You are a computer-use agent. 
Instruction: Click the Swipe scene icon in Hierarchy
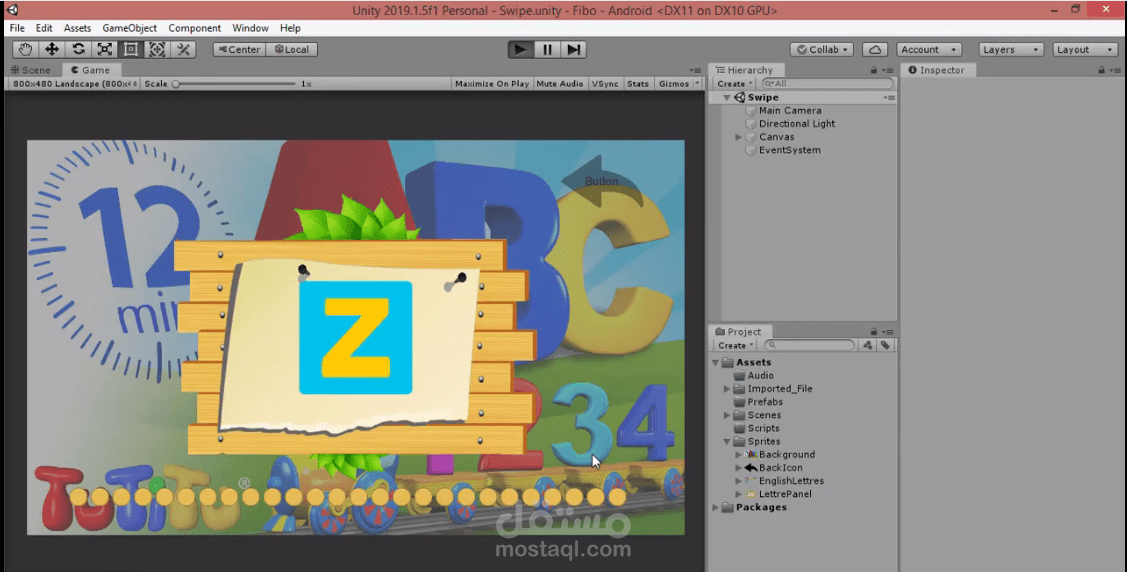point(740,97)
